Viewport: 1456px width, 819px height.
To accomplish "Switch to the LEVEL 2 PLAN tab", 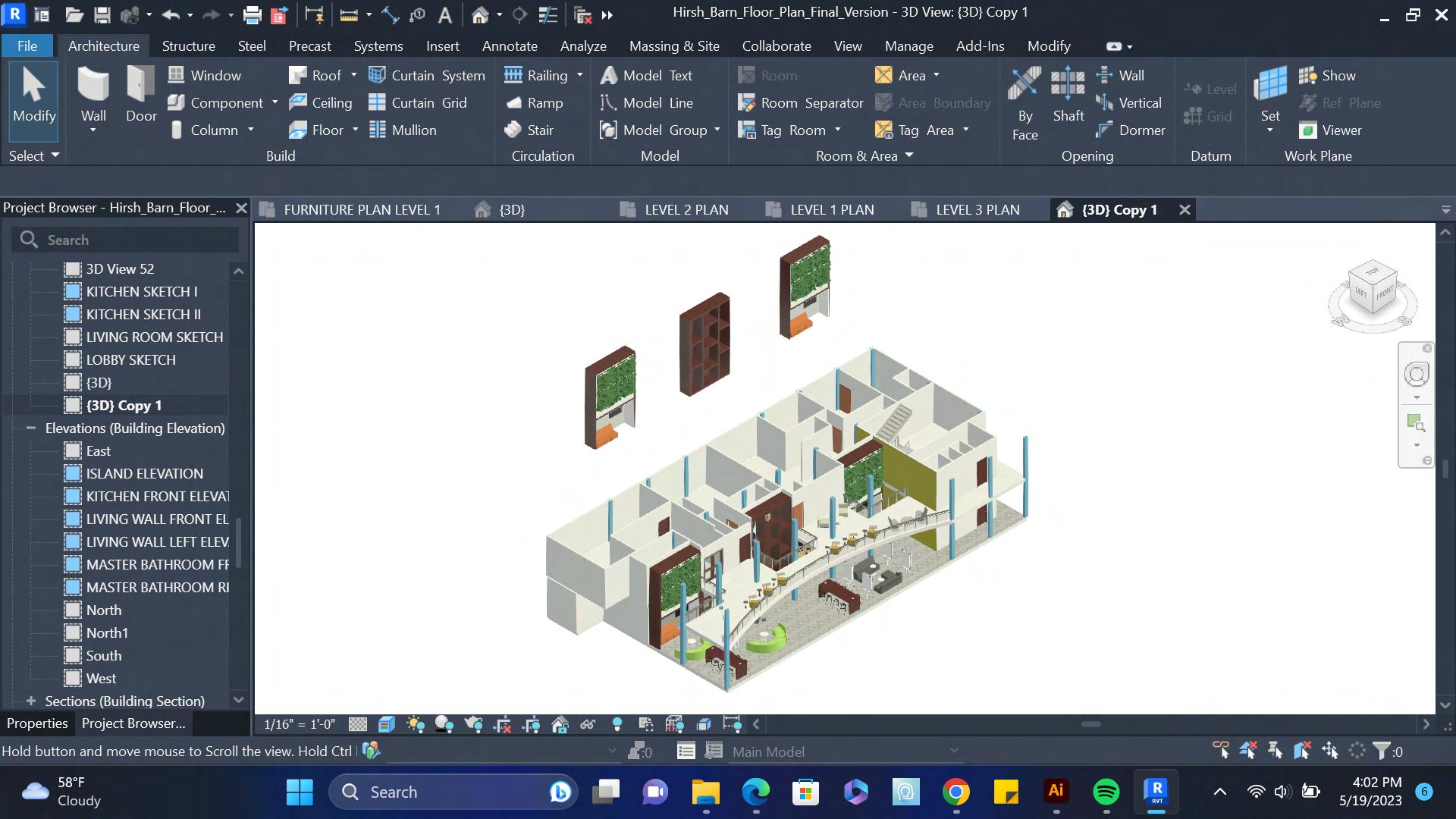I will point(675,210).
